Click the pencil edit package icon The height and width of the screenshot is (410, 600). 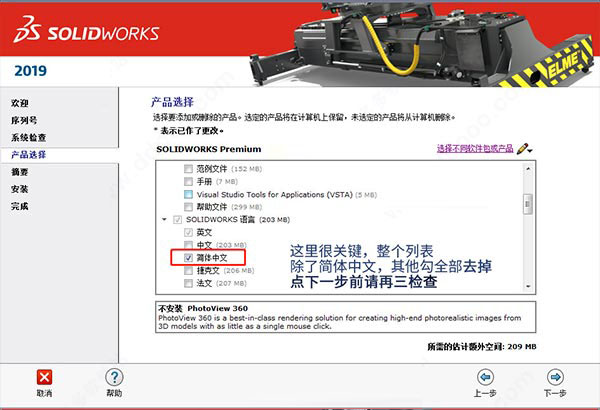click(x=522, y=149)
